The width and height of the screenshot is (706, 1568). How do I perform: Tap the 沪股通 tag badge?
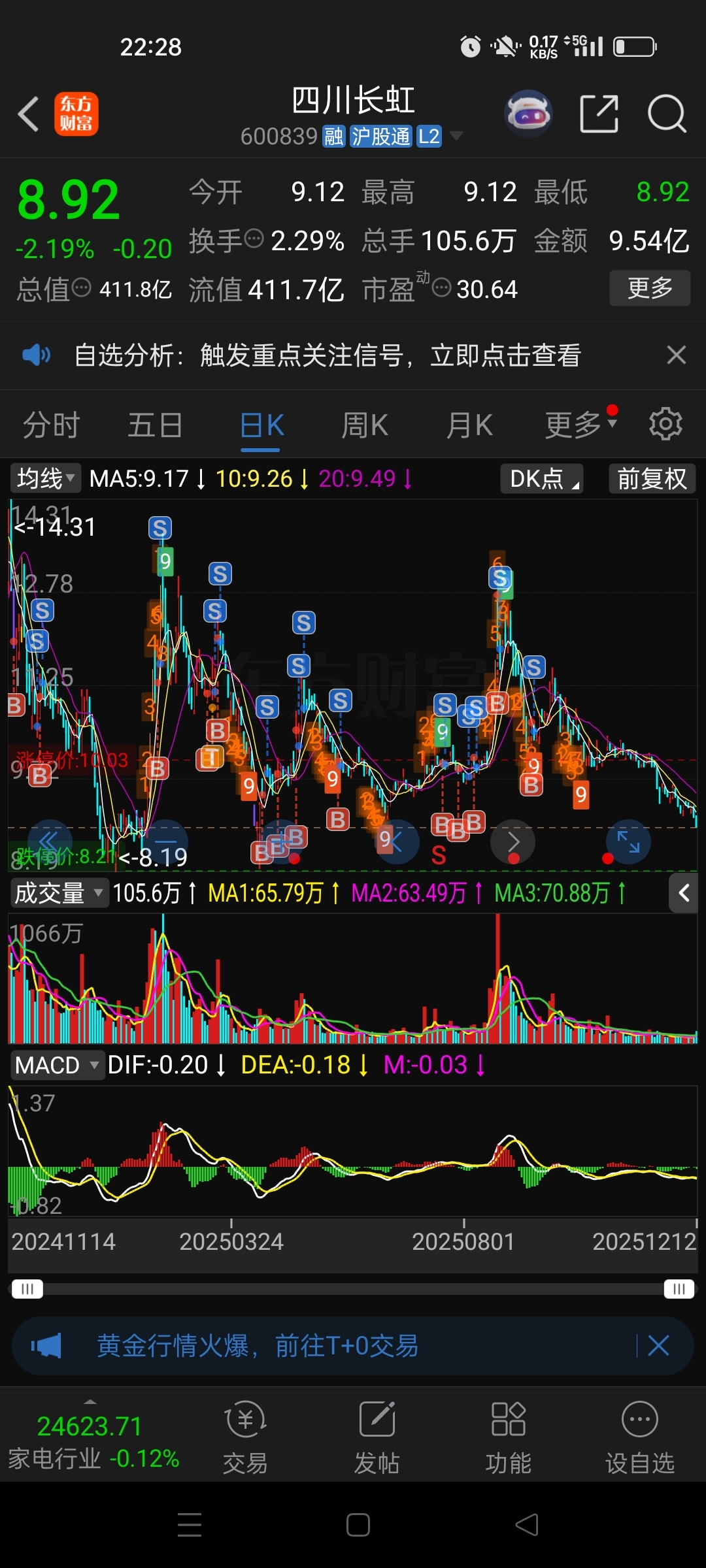point(381,136)
